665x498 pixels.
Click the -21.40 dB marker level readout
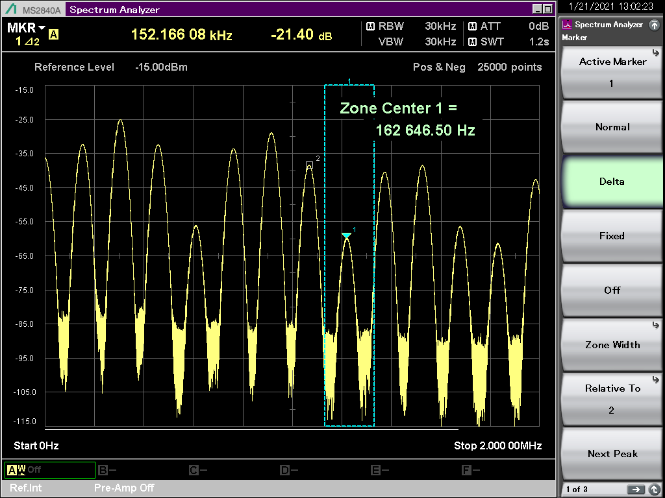[302, 34]
